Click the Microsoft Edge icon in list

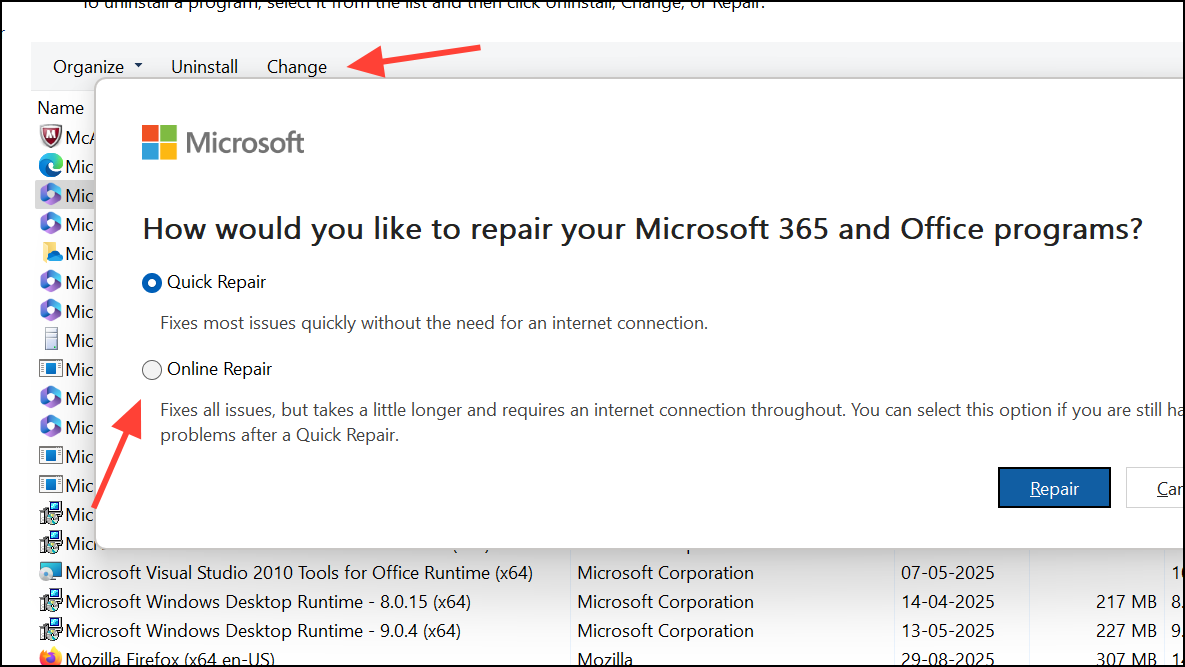51,165
